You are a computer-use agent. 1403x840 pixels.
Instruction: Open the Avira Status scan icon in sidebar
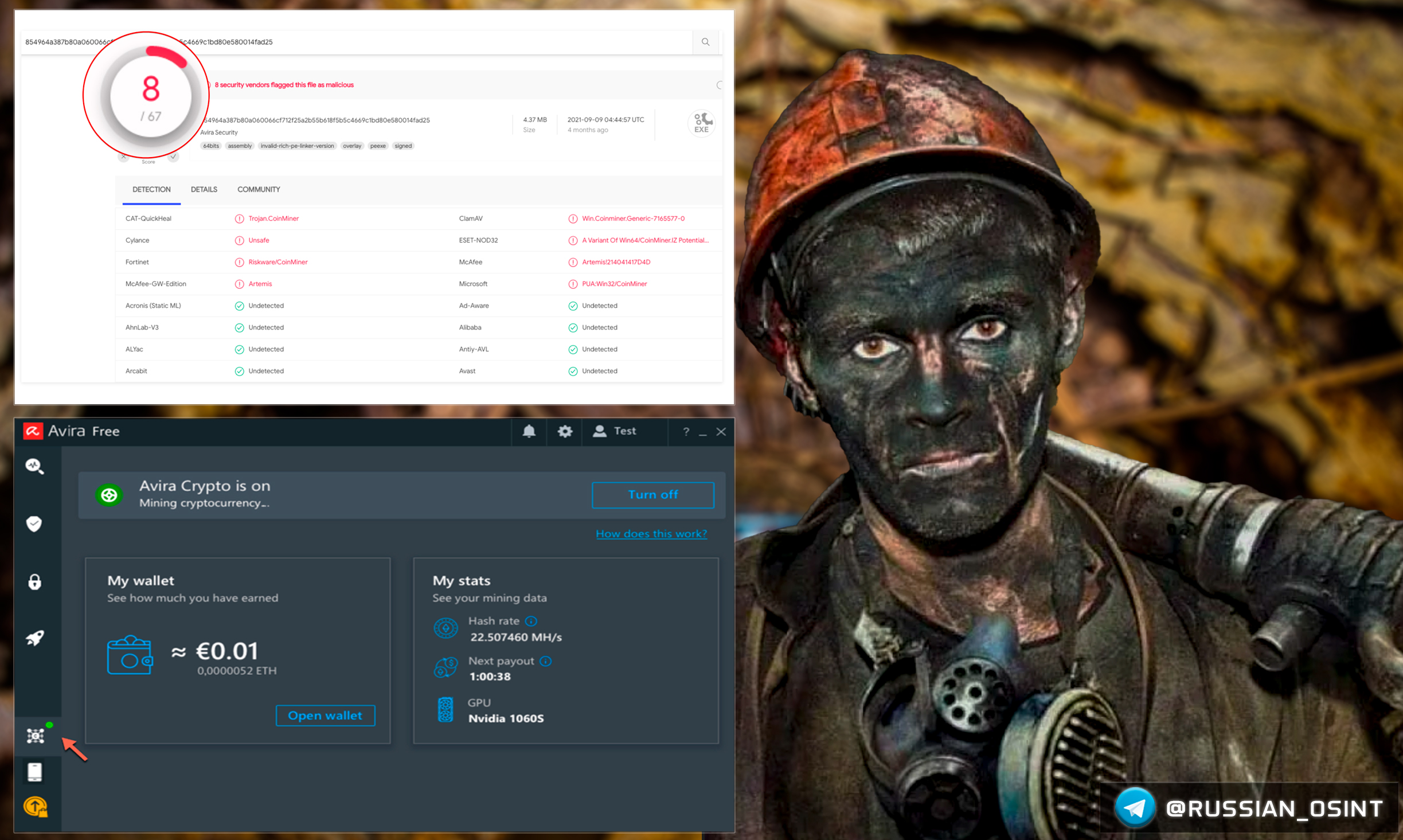pos(35,466)
